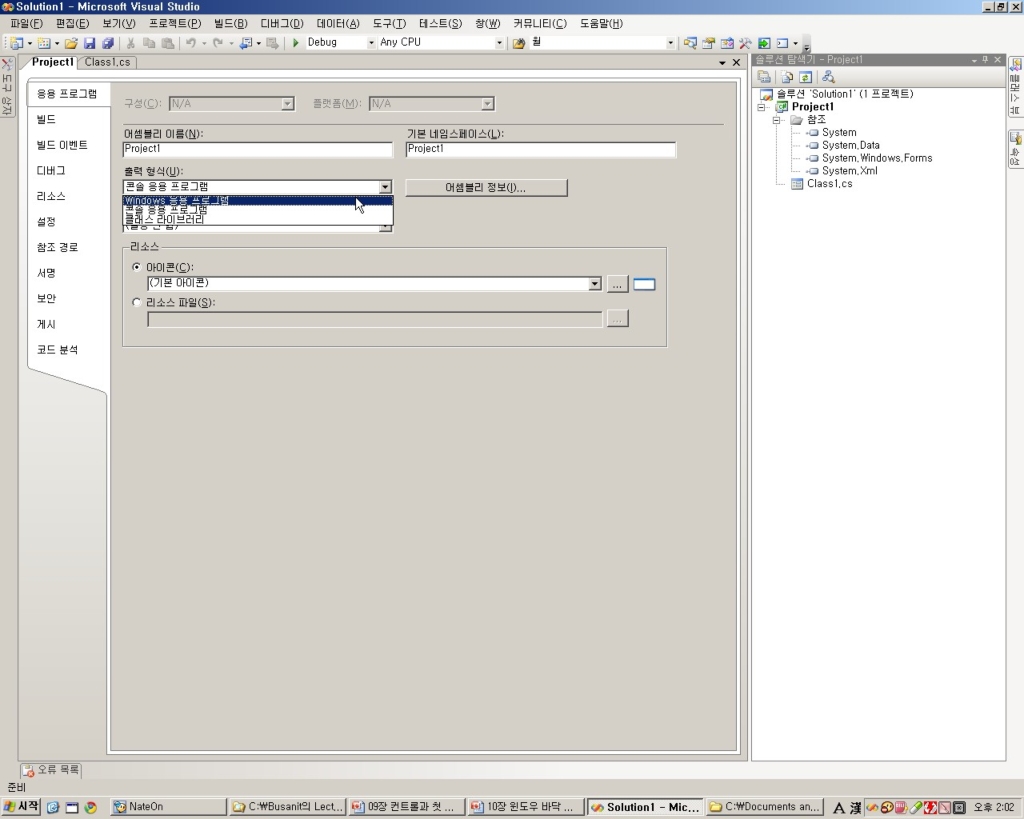
Task: Open Solution Explorer from the toolbar icon
Action: [x=690, y=43]
